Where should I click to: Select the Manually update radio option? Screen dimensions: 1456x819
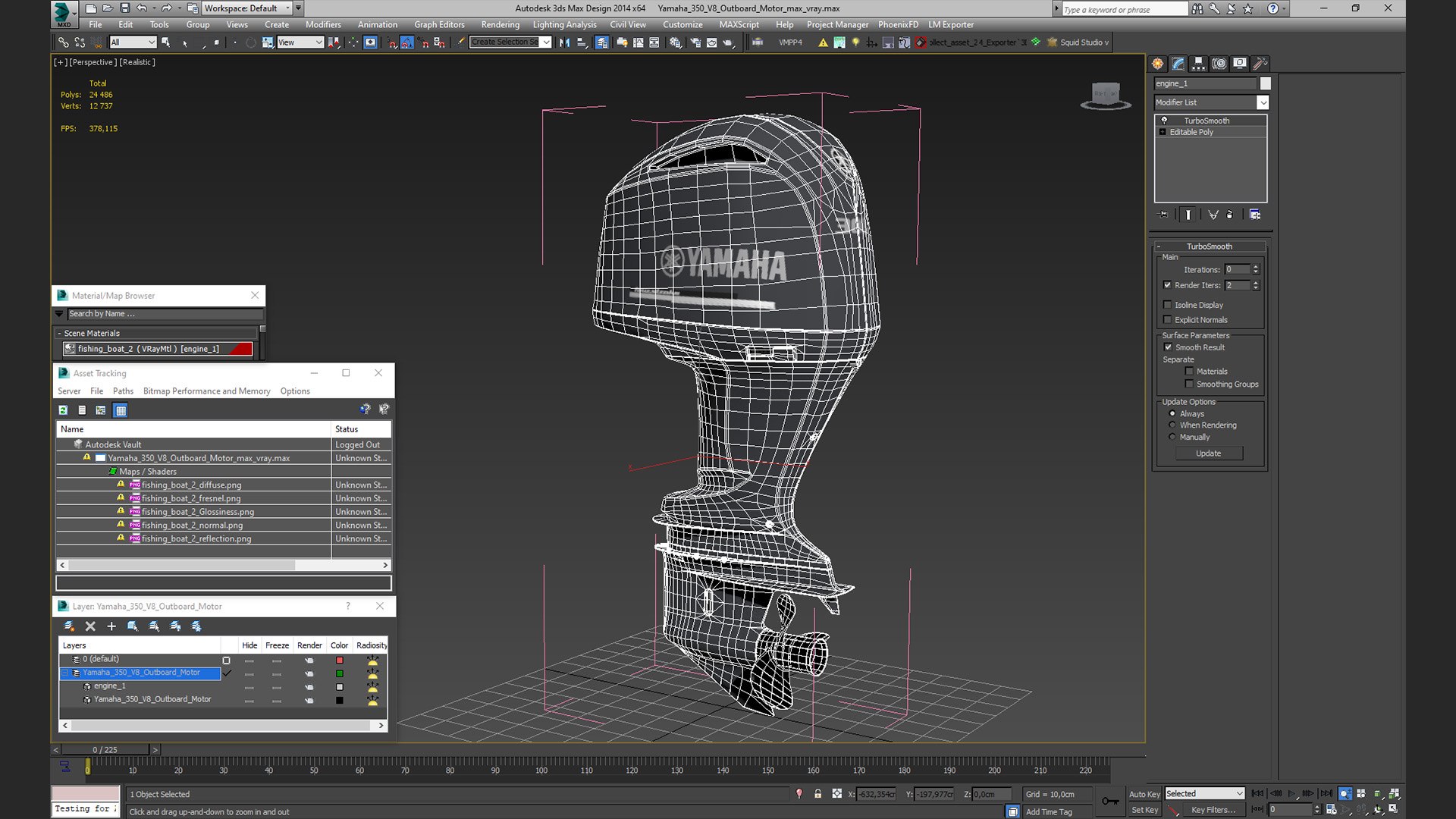click(1172, 438)
